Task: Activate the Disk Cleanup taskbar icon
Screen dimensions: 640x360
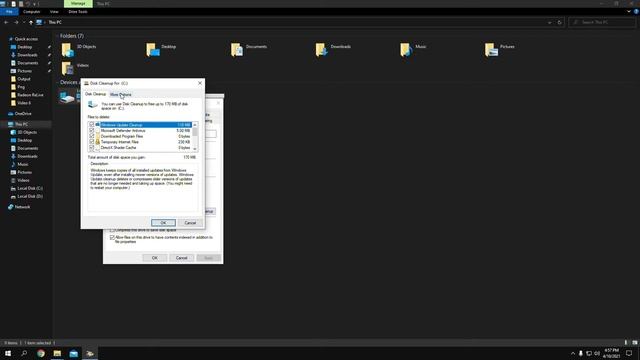Action: [90, 353]
